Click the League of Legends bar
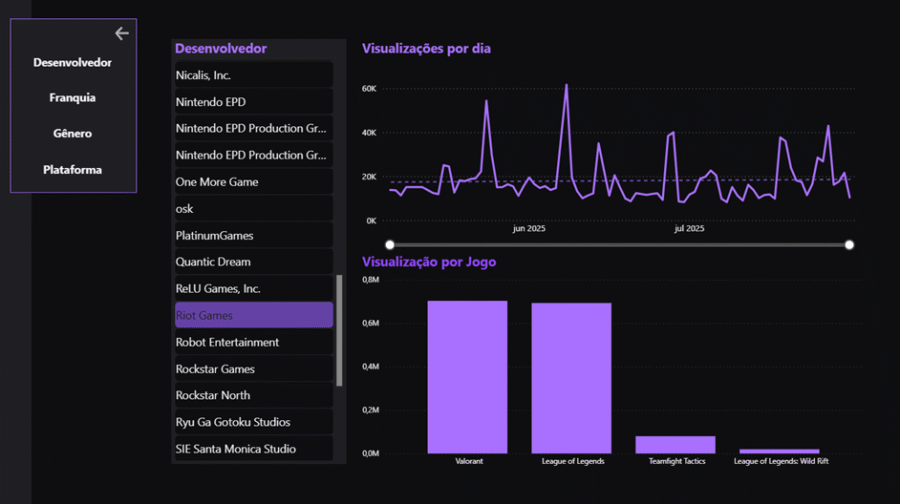This screenshot has height=504, width=900. pyautogui.click(x=571, y=378)
